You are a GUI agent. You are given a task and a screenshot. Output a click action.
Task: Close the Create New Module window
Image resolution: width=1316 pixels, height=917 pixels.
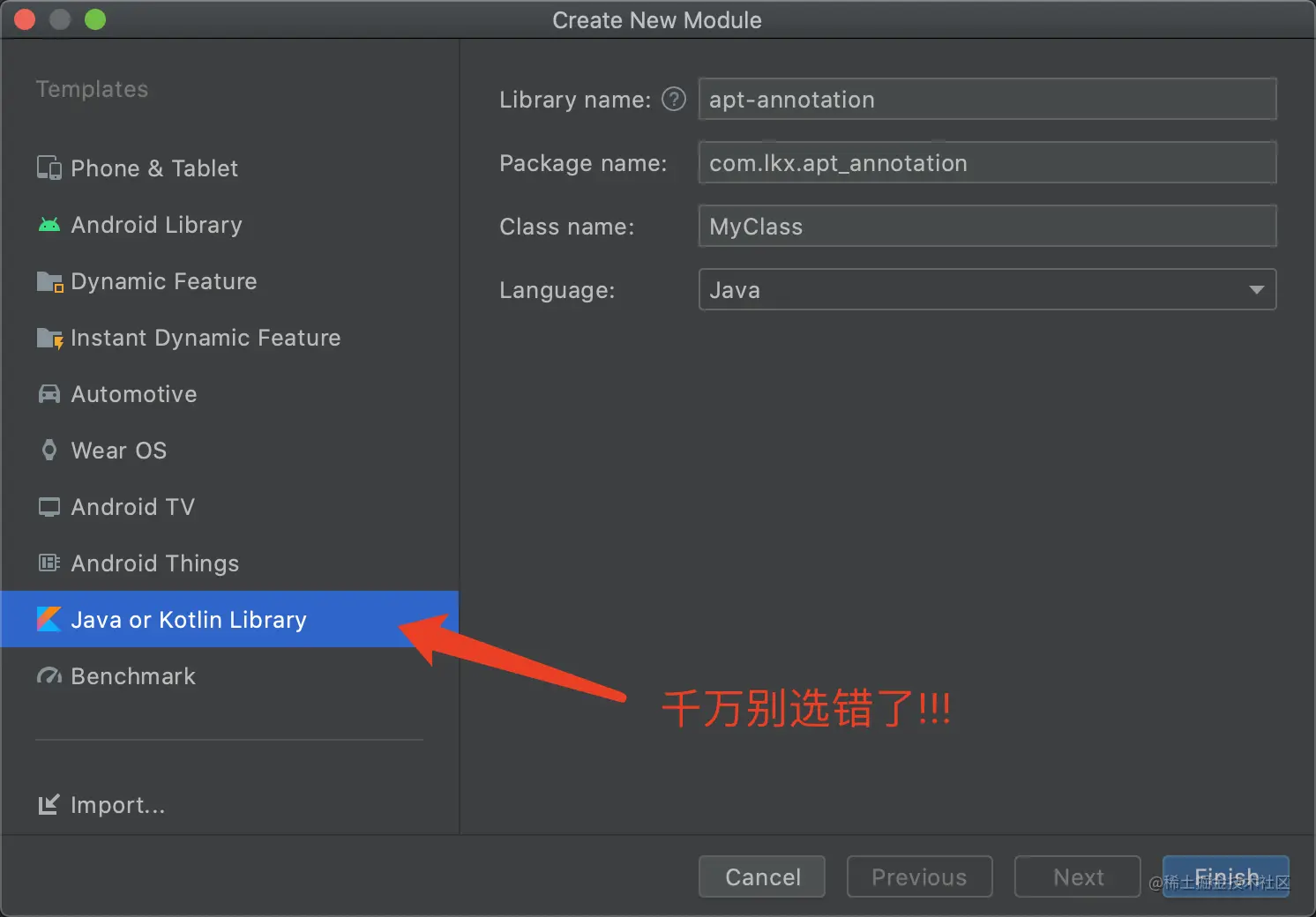point(25,19)
